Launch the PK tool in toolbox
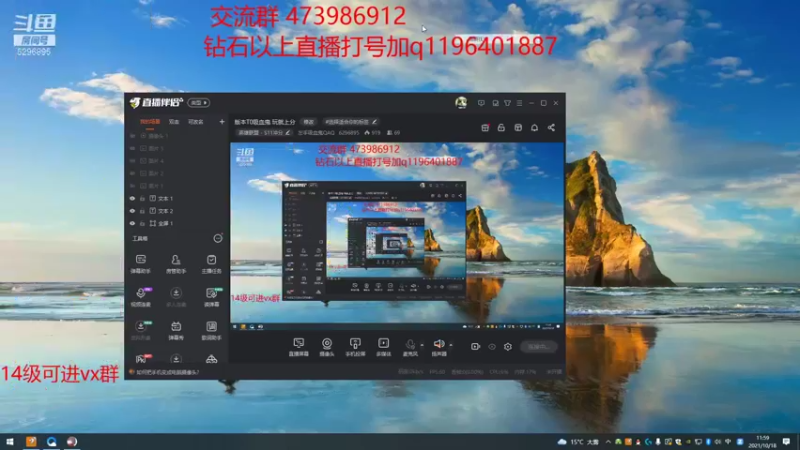Image resolution: width=800 pixels, height=450 pixels. 141,359
